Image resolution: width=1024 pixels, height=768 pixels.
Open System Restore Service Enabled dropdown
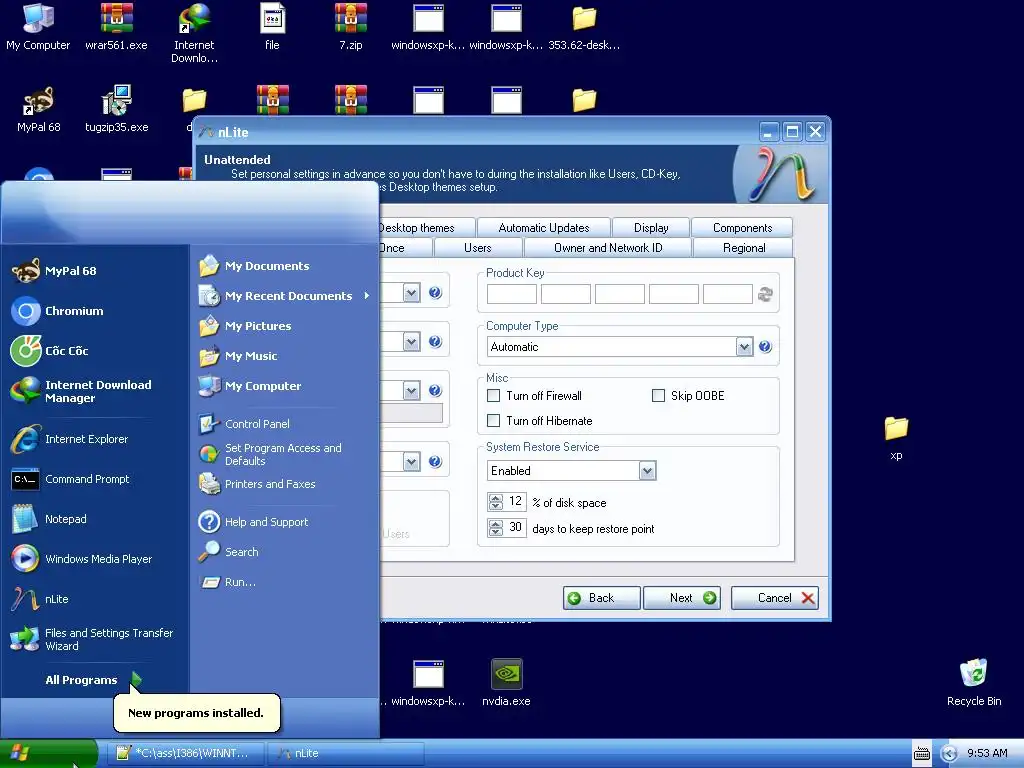tap(647, 471)
